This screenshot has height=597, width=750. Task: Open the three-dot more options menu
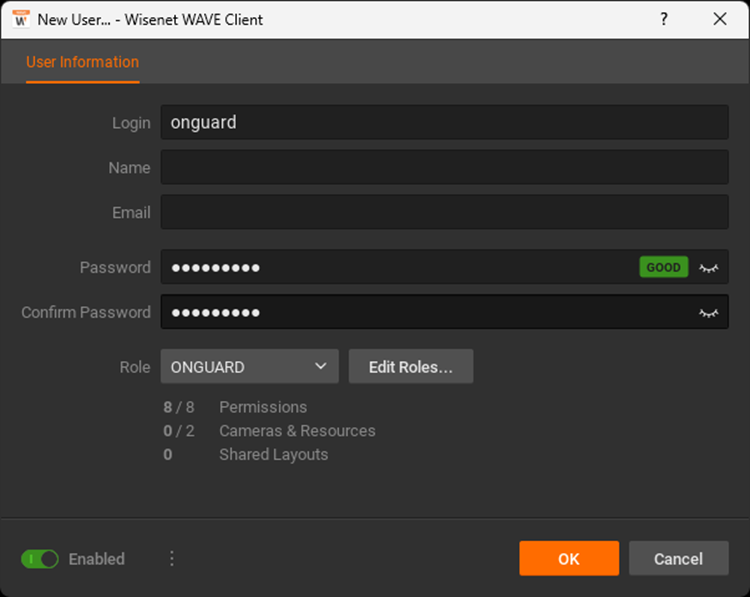pyautogui.click(x=172, y=558)
